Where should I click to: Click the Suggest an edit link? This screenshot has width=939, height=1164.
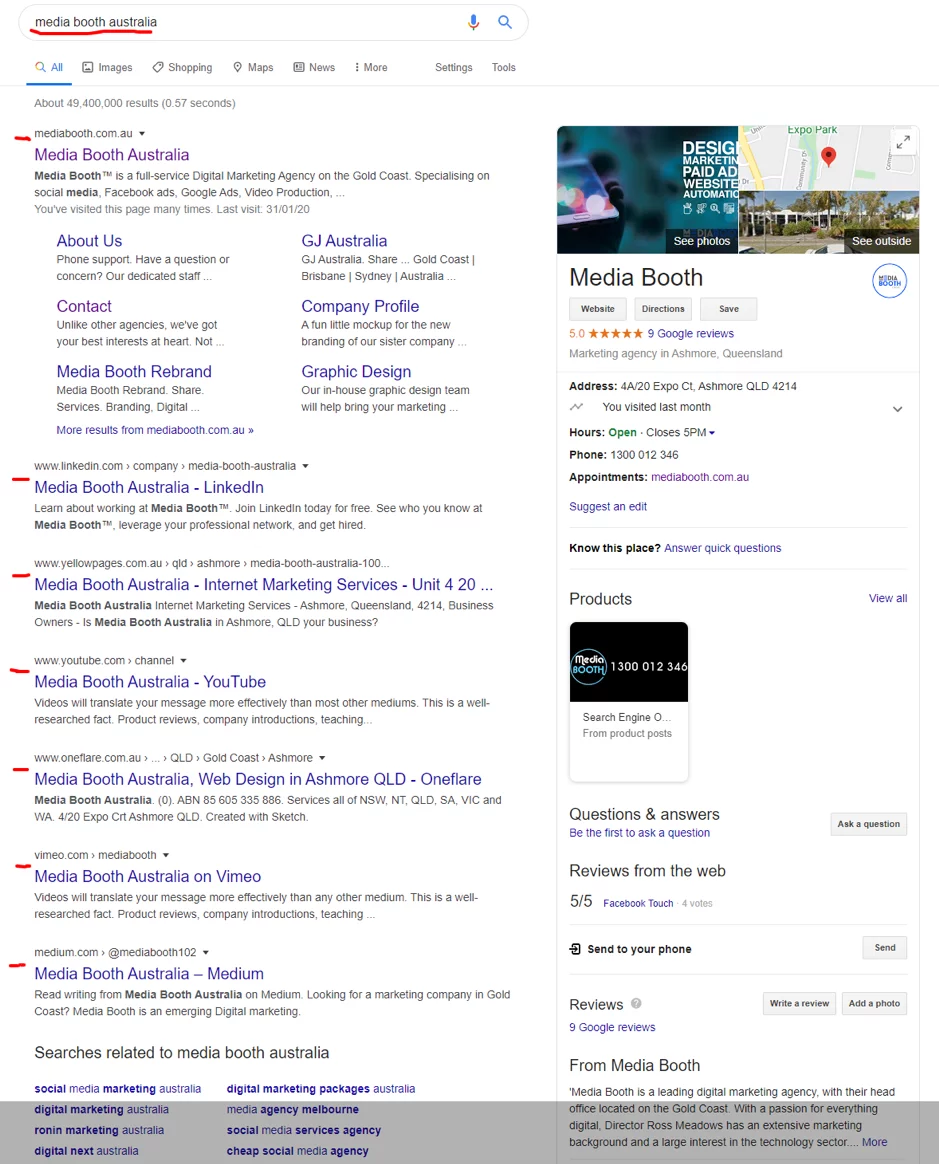(x=608, y=506)
